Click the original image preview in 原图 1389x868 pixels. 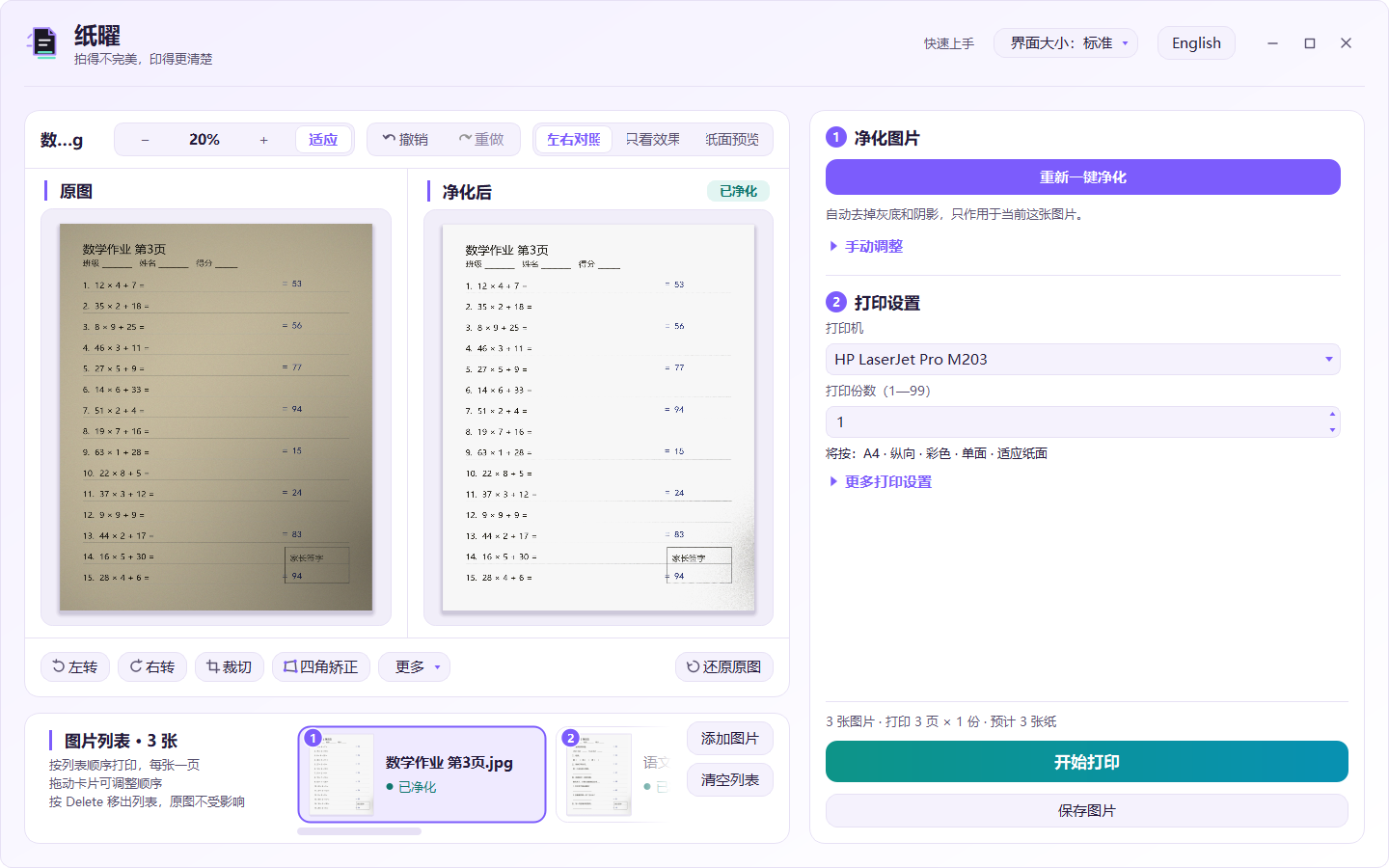click(216, 418)
